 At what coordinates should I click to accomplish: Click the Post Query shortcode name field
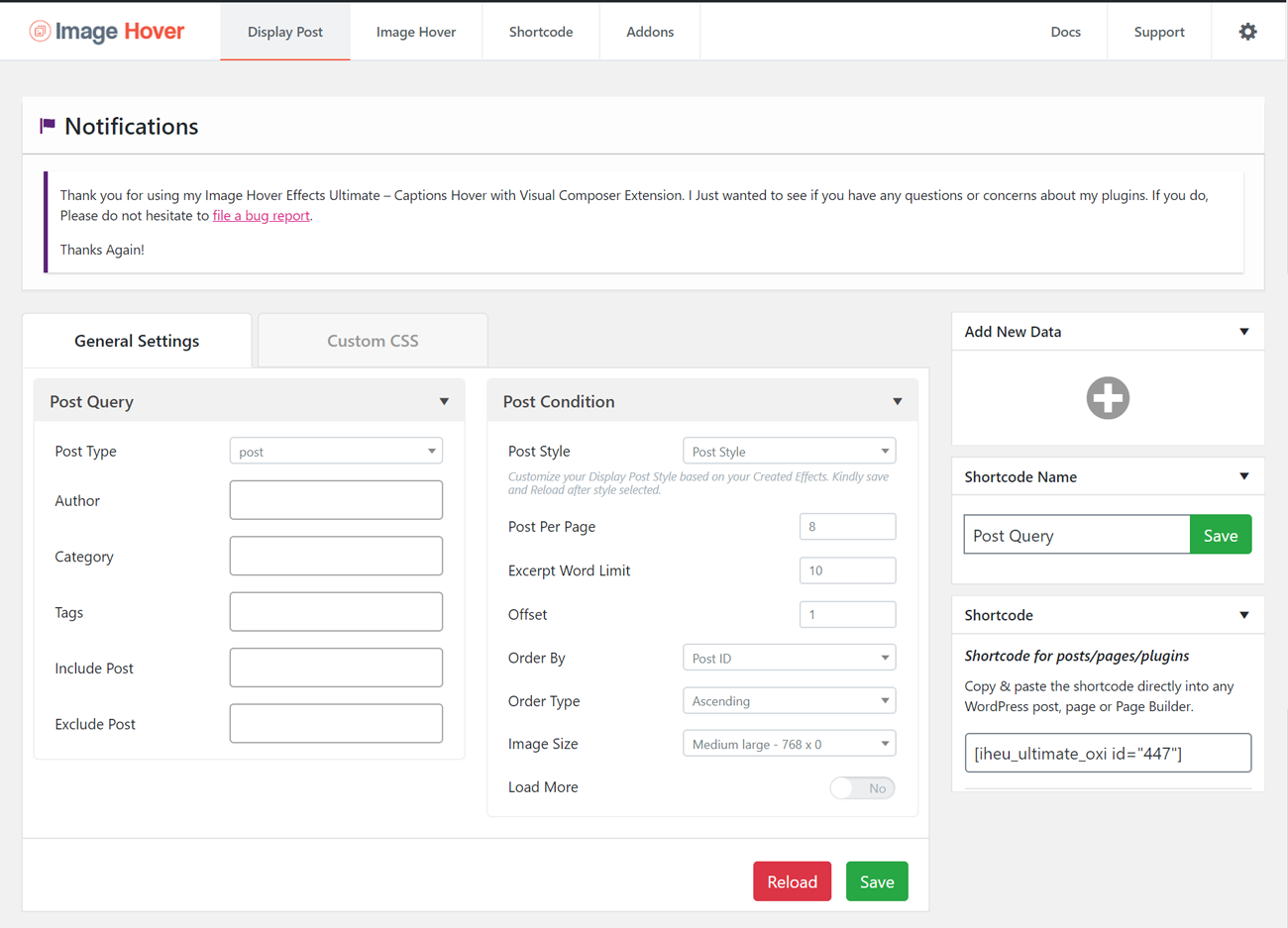pyautogui.click(x=1077, y=535)
